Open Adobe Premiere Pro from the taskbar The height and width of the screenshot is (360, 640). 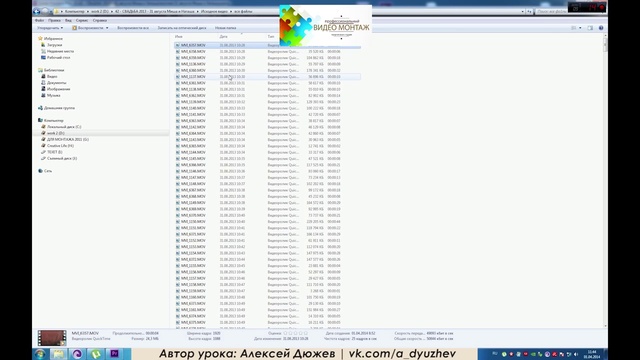114,354
